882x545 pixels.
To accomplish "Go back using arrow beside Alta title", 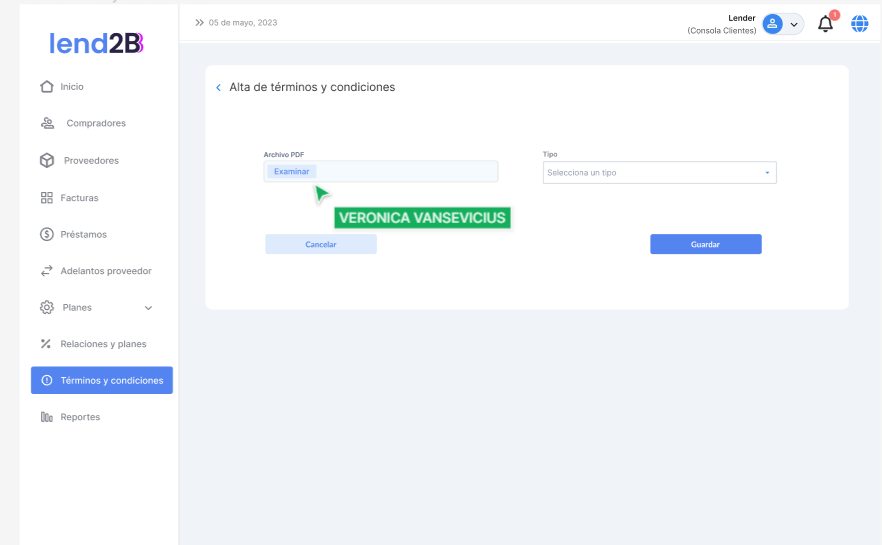I will (x=218, y=88).
